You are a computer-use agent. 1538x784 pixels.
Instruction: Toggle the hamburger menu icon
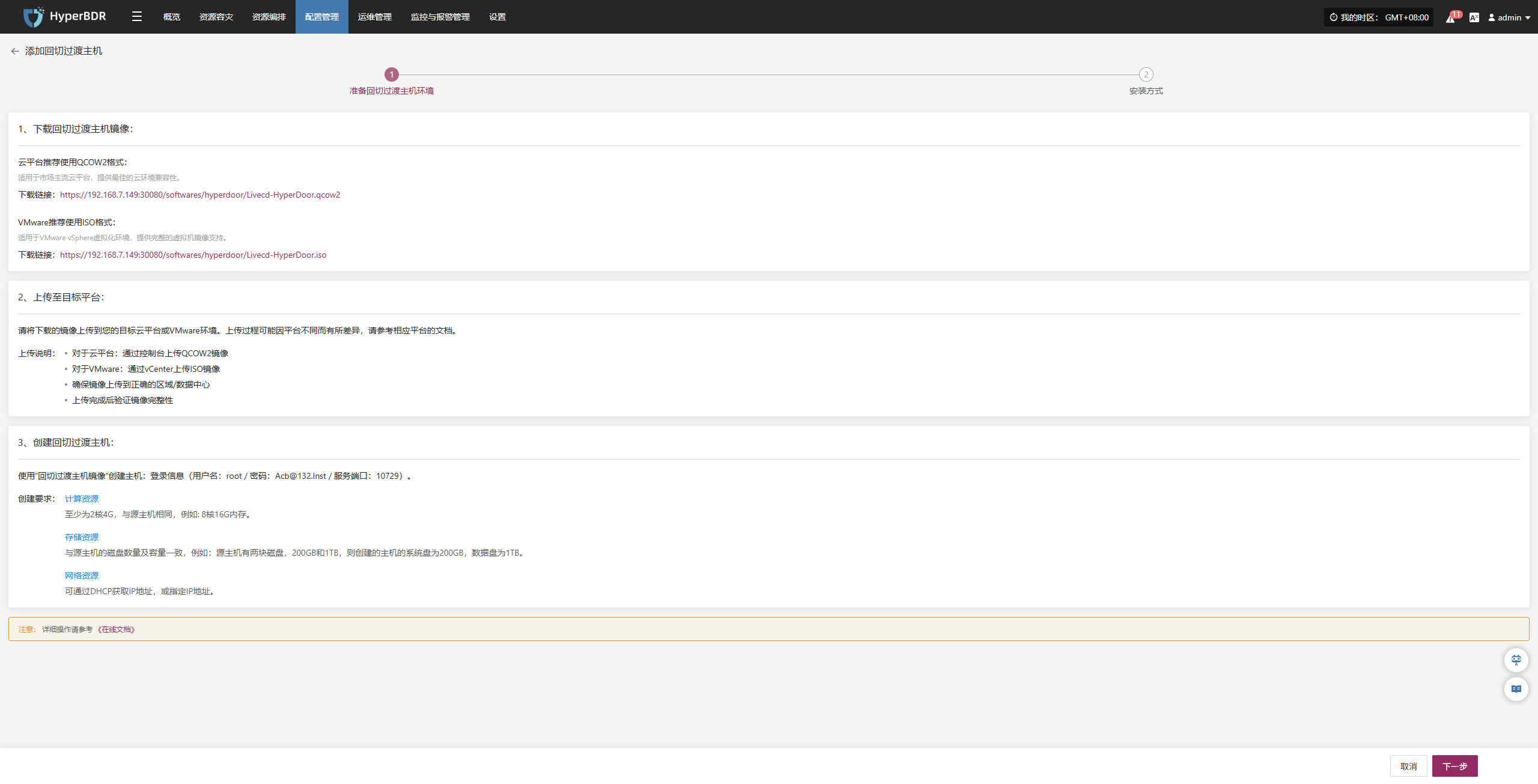137,17
